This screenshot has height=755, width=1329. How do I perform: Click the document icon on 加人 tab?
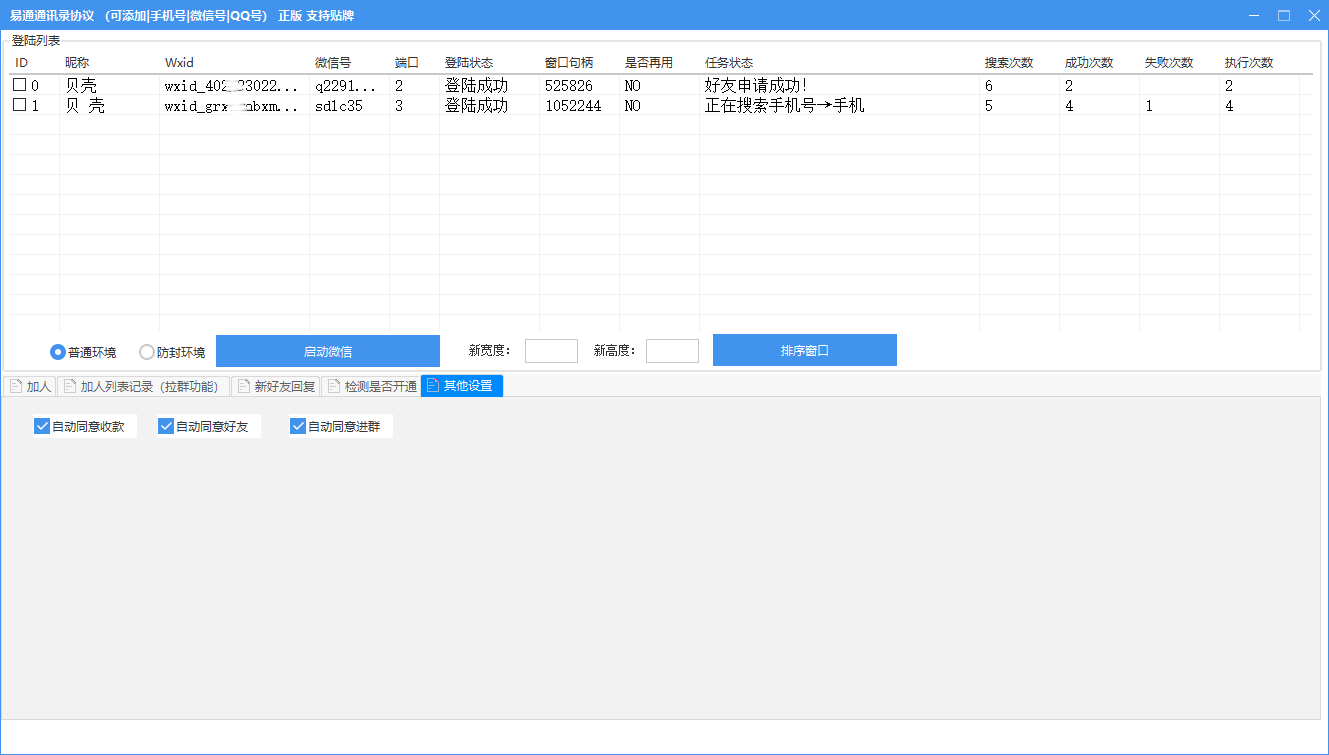point(15,386)
